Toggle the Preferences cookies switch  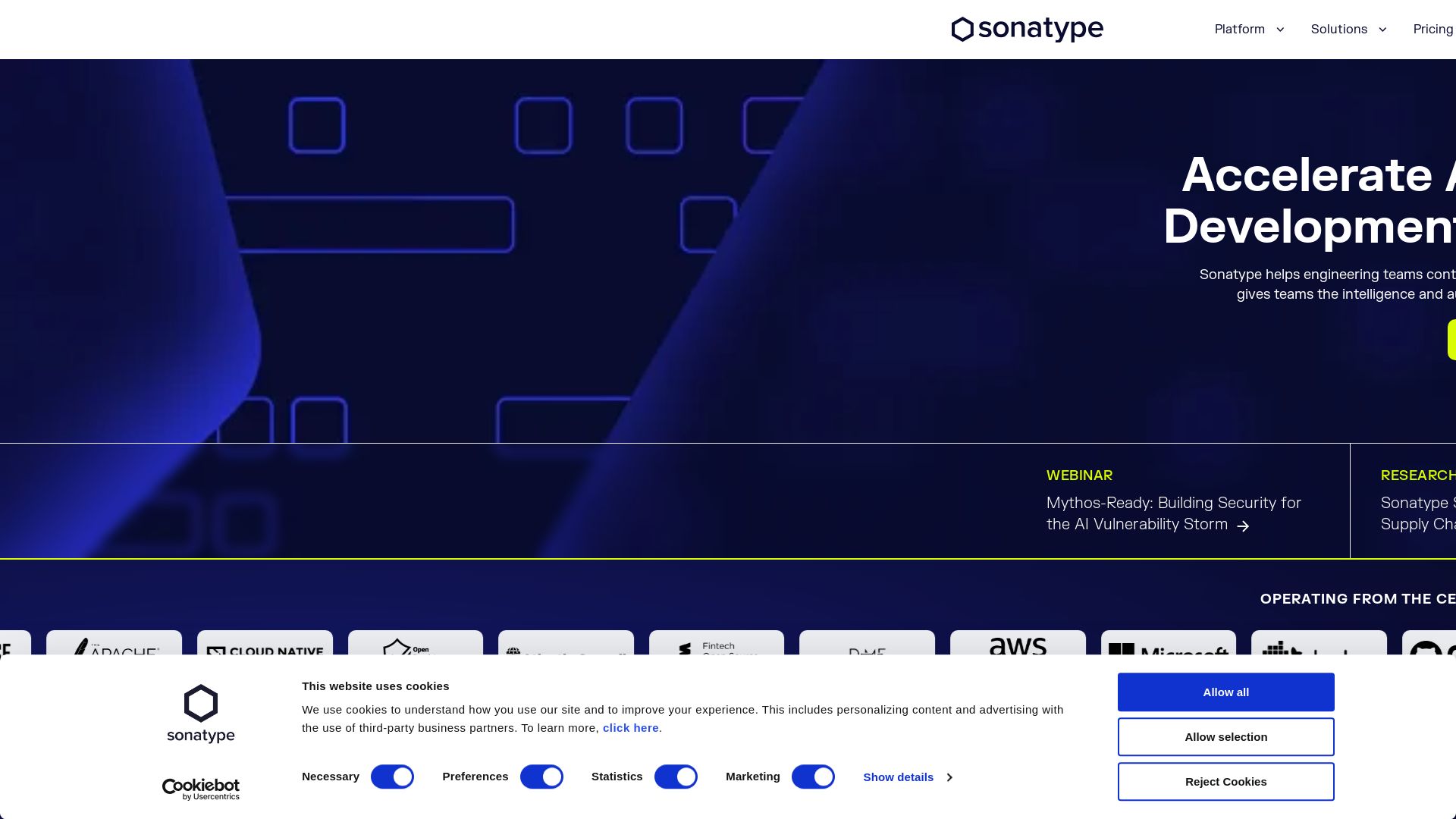coord(541,777)
